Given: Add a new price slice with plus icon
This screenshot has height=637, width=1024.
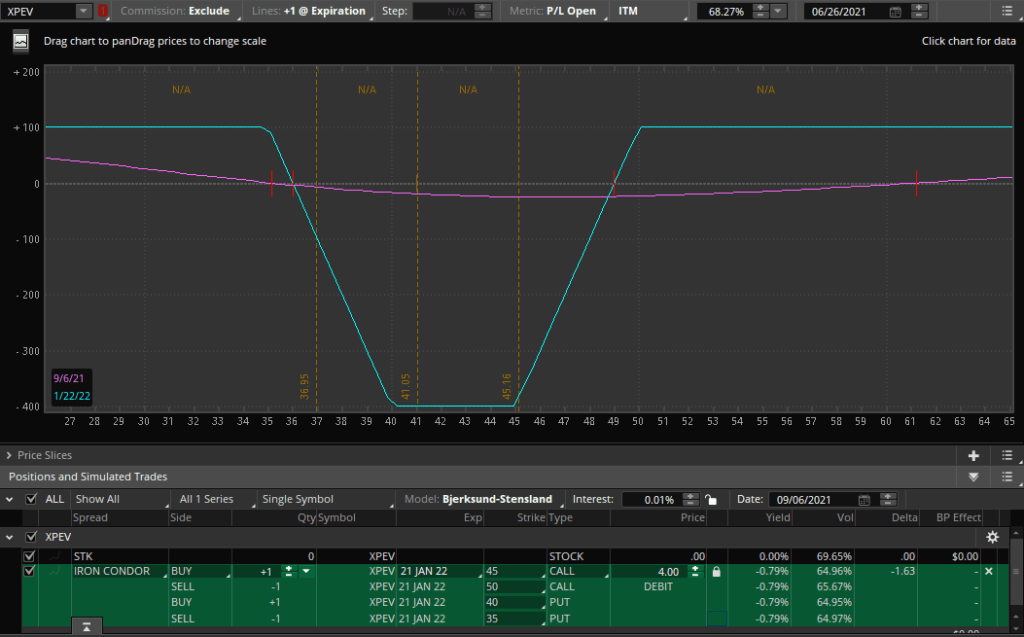Looking at the screenshot, I should [973, 455].
